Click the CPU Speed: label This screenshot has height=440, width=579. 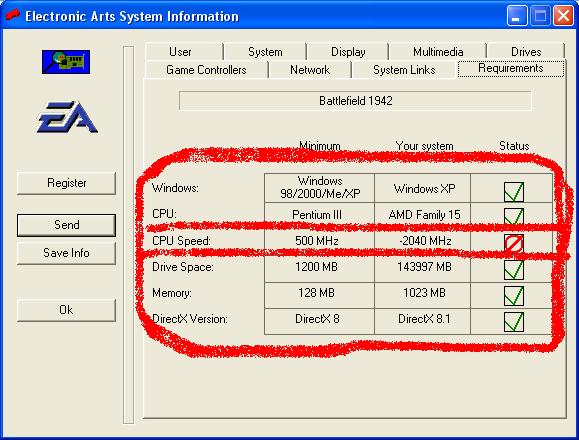(x=181, y=241)
